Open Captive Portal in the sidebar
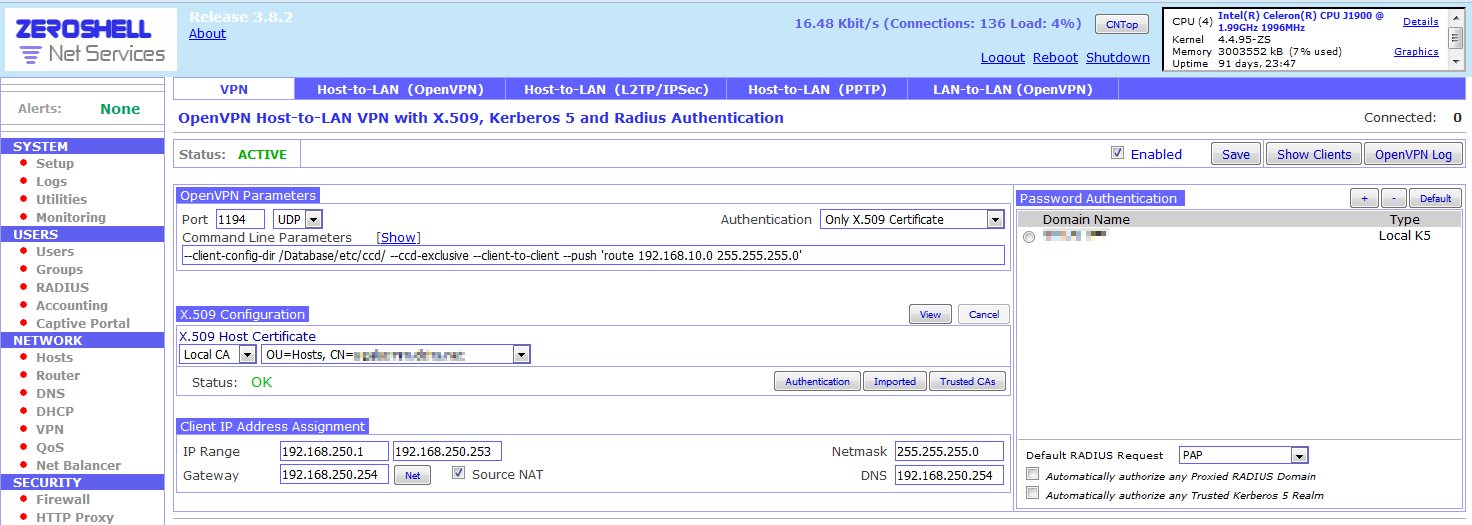This screenshot has width=1472, height=525. point(83,323)
